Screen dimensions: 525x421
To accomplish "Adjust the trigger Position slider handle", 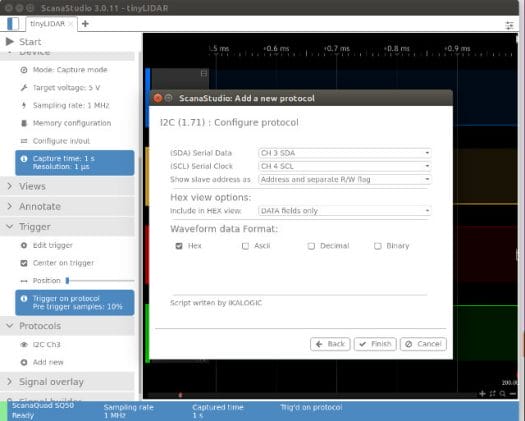I will pos(67,281).
